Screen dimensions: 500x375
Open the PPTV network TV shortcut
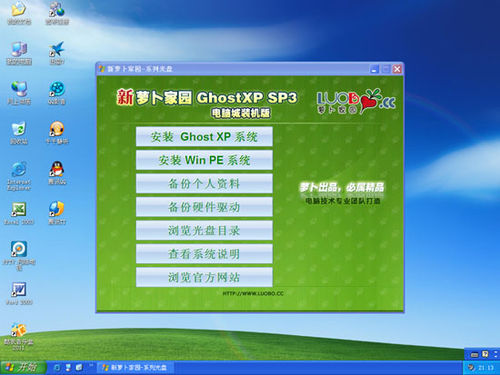19,255
